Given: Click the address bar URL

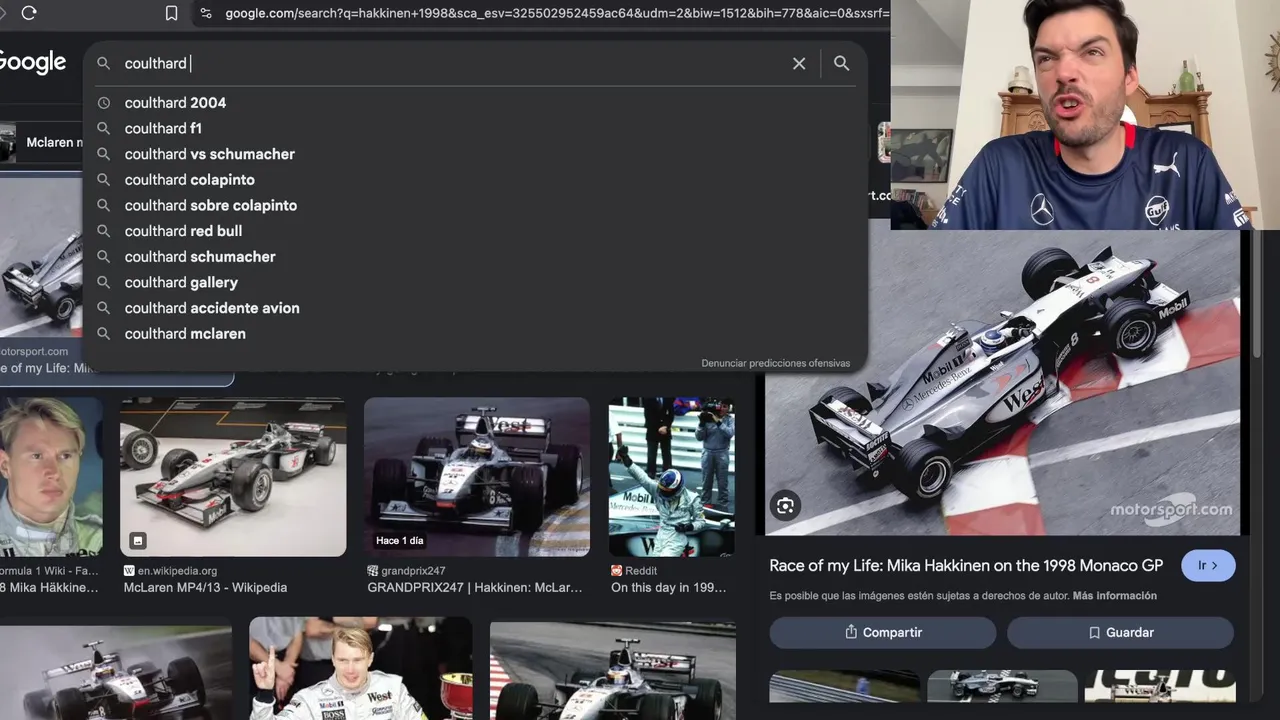Looking at the screenshot, I should pyautogui.click(x=556, y=13).
